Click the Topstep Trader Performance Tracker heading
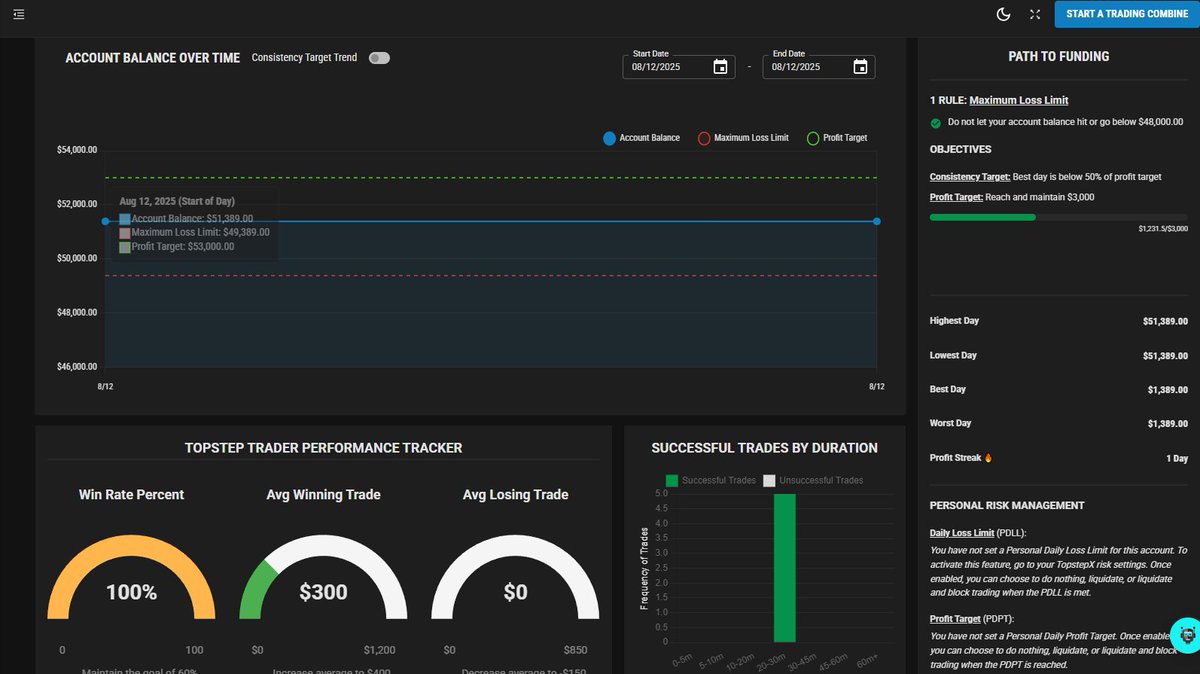The width and height of the screenshot is (1200, 674). click(x=323, y=448)
